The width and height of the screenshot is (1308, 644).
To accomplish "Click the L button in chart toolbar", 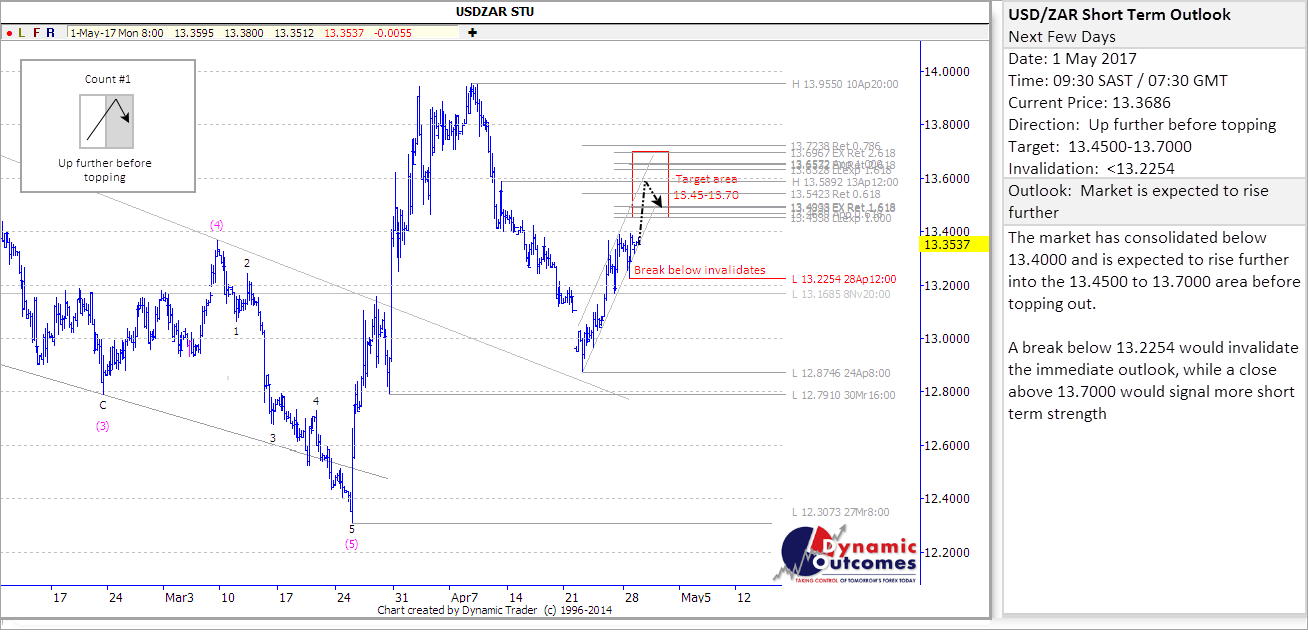I will point(22,32).
